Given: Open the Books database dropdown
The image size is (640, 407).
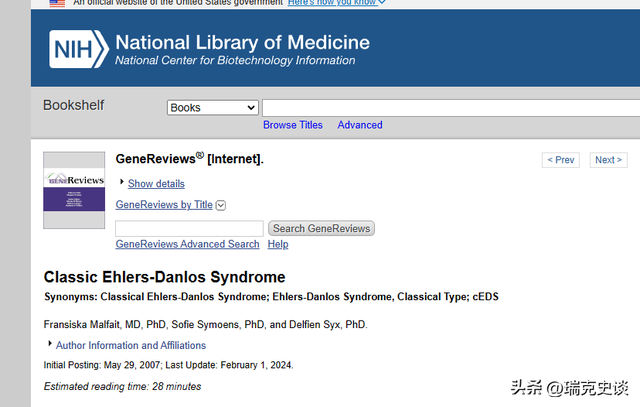Looking at the screenshot, I should pos(212,108).
